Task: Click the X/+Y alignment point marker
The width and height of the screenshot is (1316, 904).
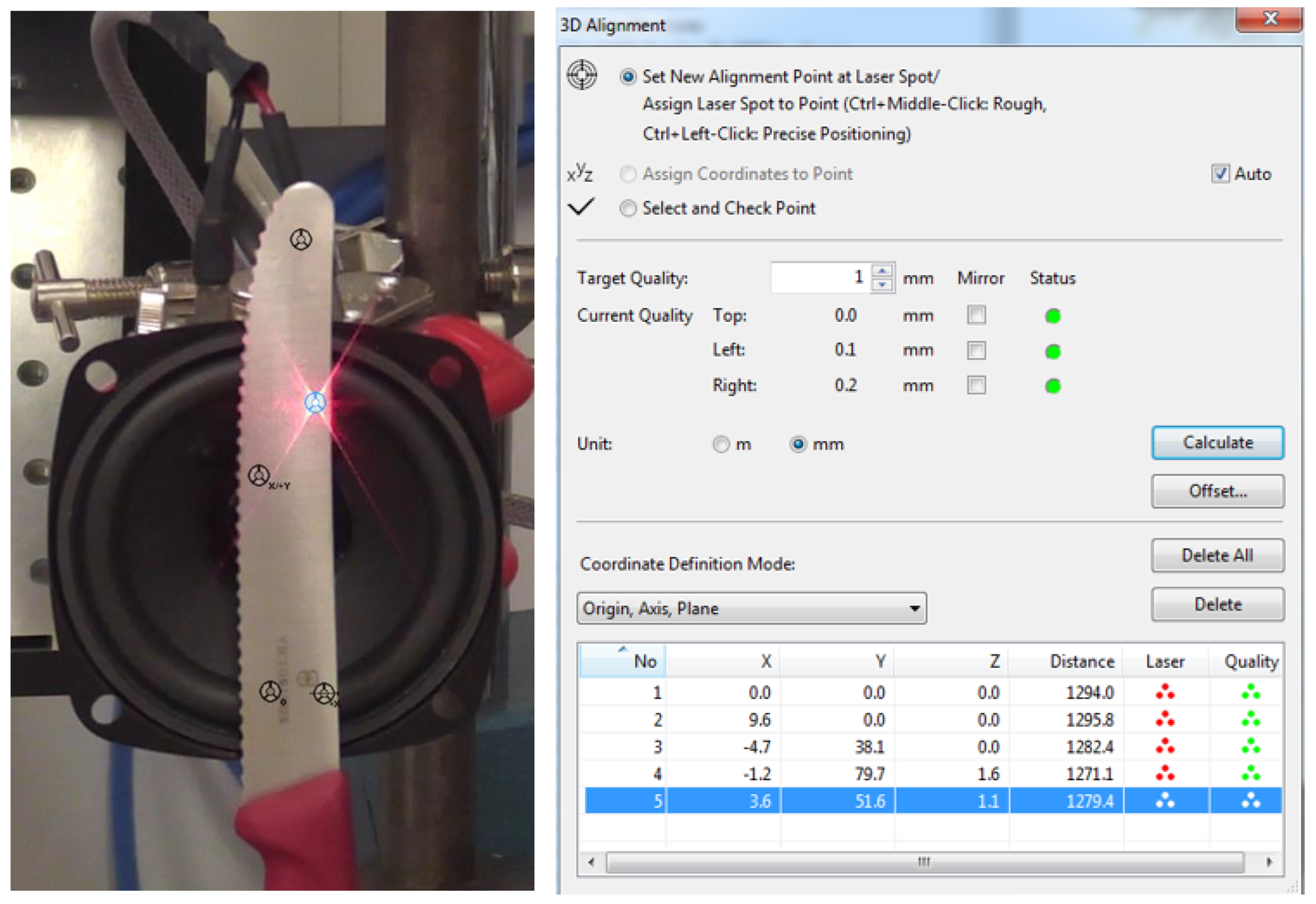Action: [x=259, y=475]
